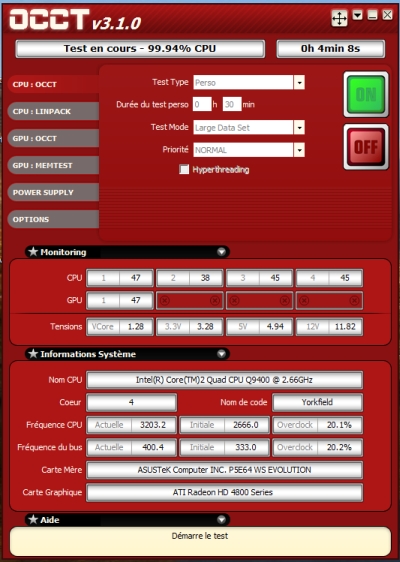Start the test with green ON button
This screenshot has height=562, width=400.
(366, 95)
